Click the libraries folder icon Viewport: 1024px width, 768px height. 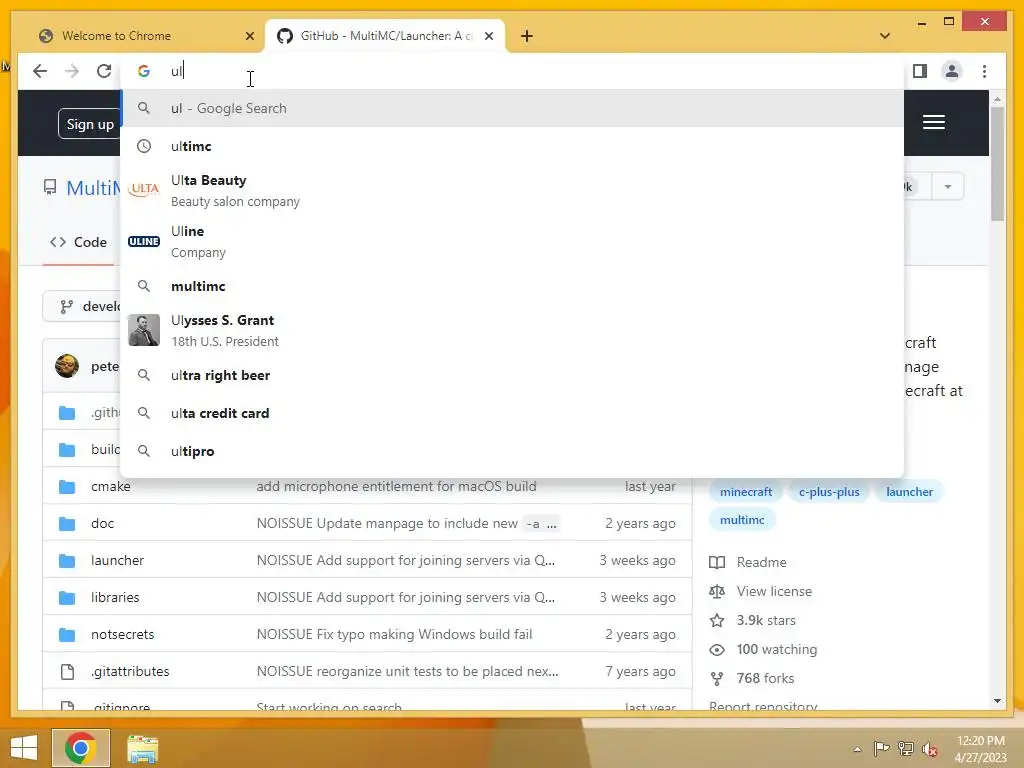67,598
